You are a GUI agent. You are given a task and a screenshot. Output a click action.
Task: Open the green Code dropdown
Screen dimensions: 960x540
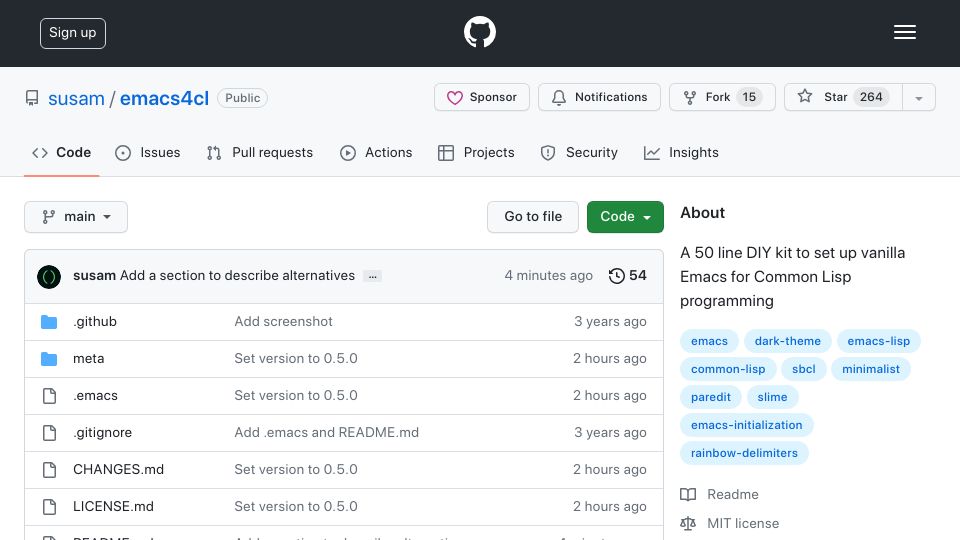[625, 217]
